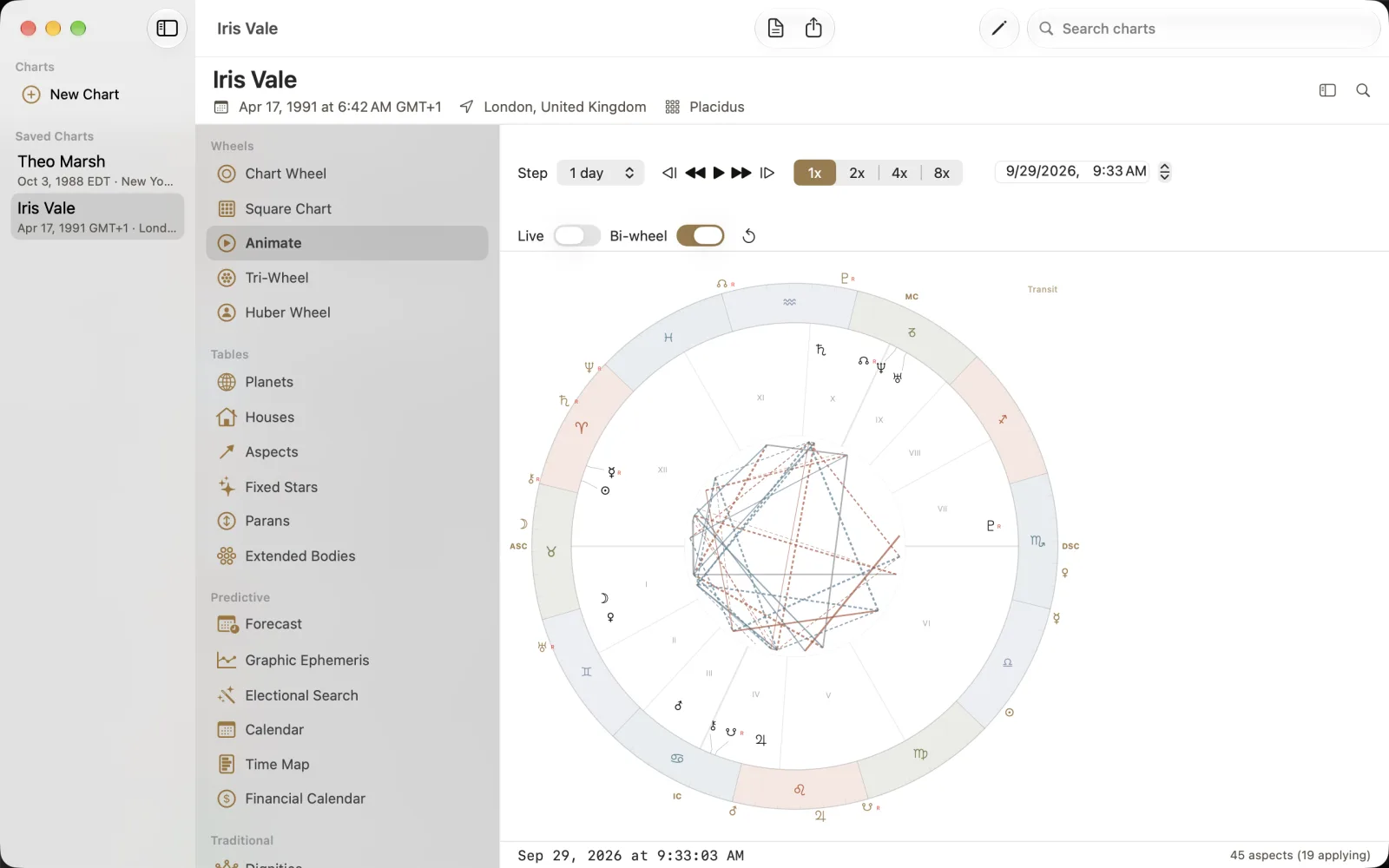Turn off the Bi-wheel toggle
This screenshot has height=868, width=1389.
pyautogui.click(x=701, y=236)
